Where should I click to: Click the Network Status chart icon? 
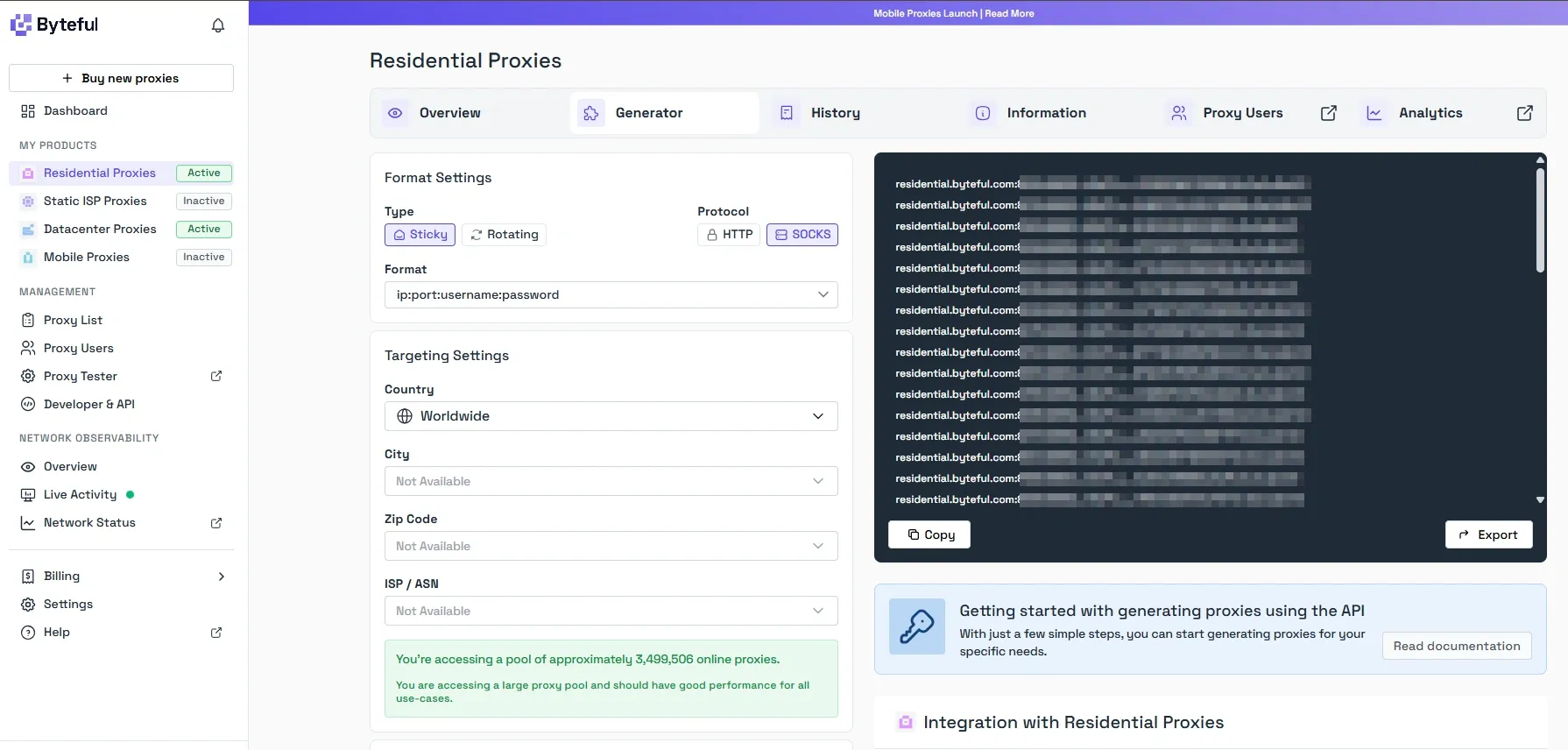click(28, 523)
